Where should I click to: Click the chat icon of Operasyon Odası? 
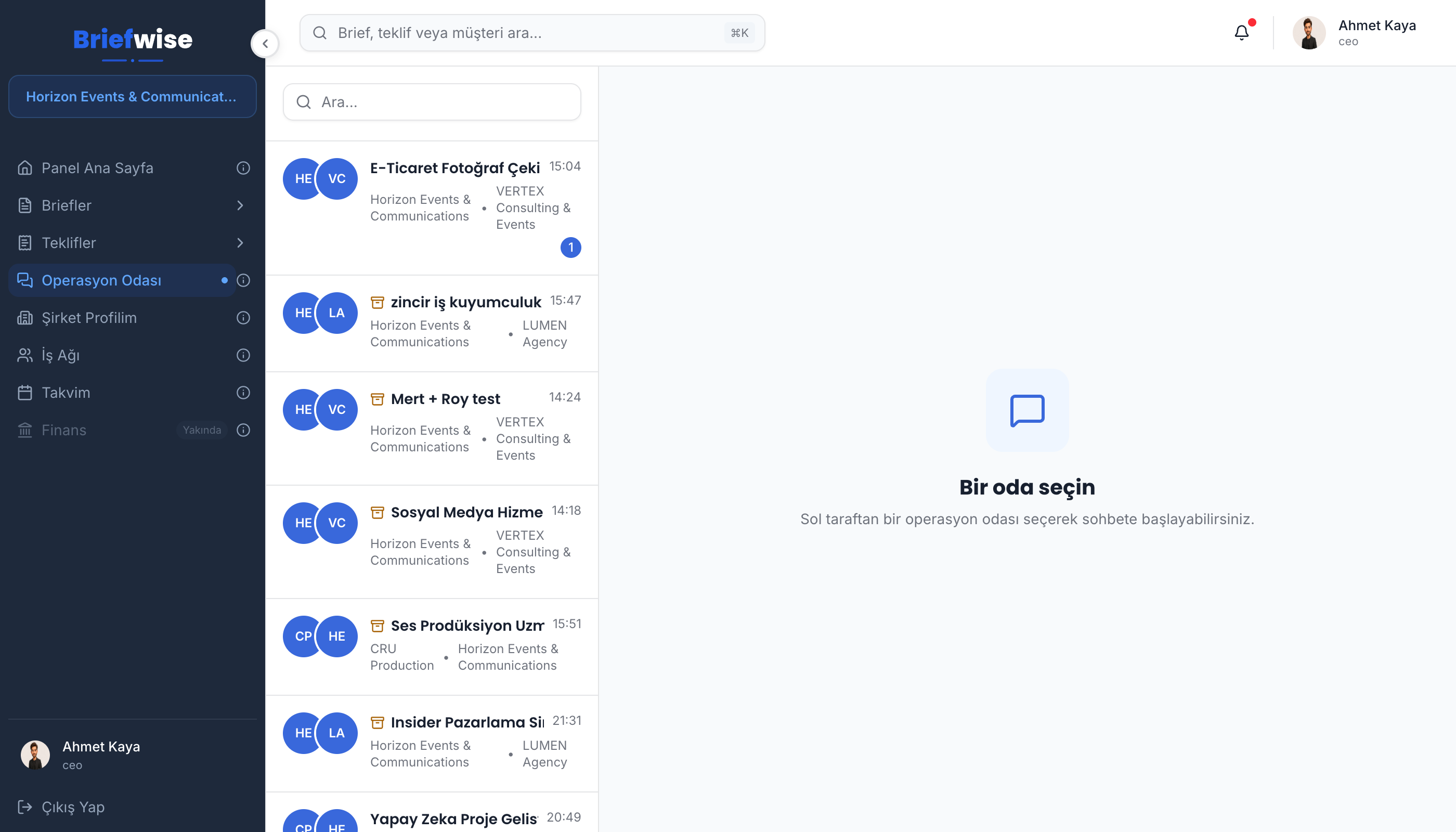tap(24, 280)
